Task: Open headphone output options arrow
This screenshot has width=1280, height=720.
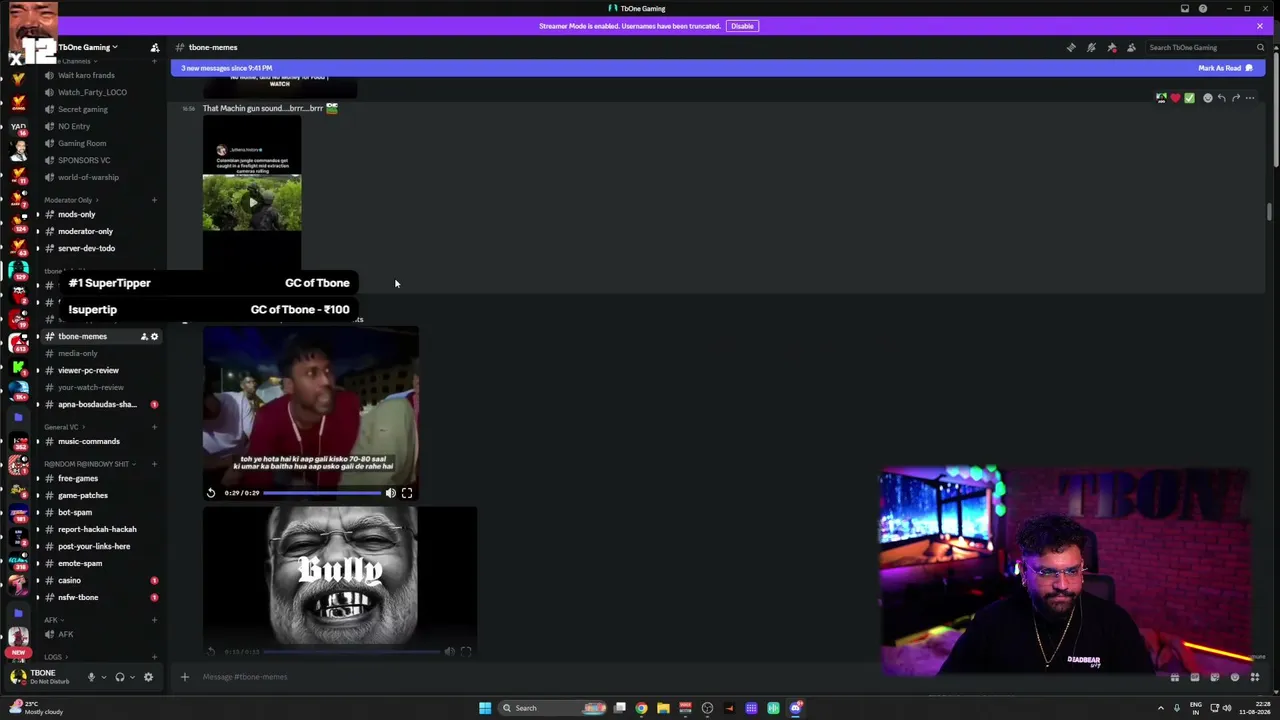Action: pos(131,677)
